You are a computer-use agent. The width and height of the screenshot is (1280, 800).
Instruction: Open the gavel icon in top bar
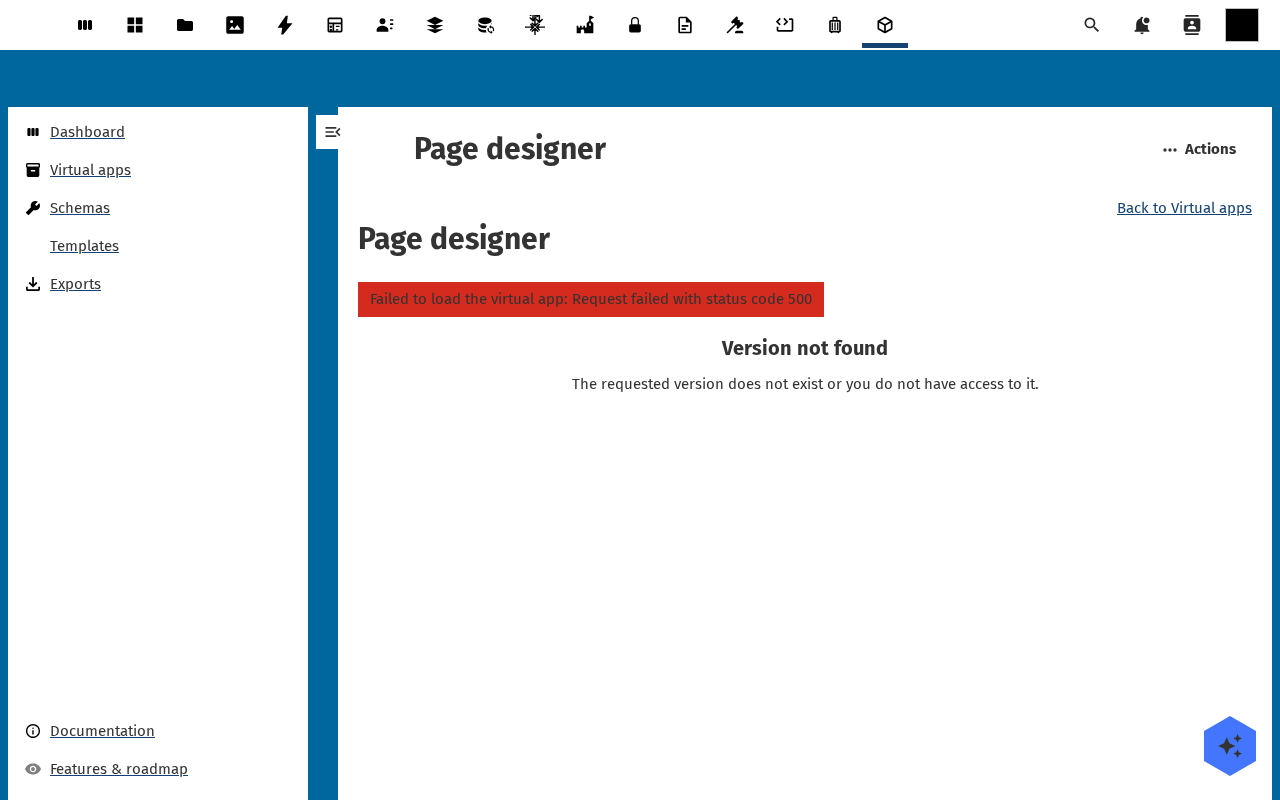(735, 25)
